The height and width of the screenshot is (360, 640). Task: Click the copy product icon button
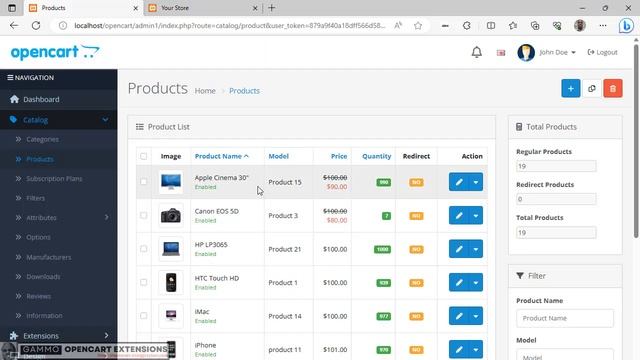click(x=591, y=88)
